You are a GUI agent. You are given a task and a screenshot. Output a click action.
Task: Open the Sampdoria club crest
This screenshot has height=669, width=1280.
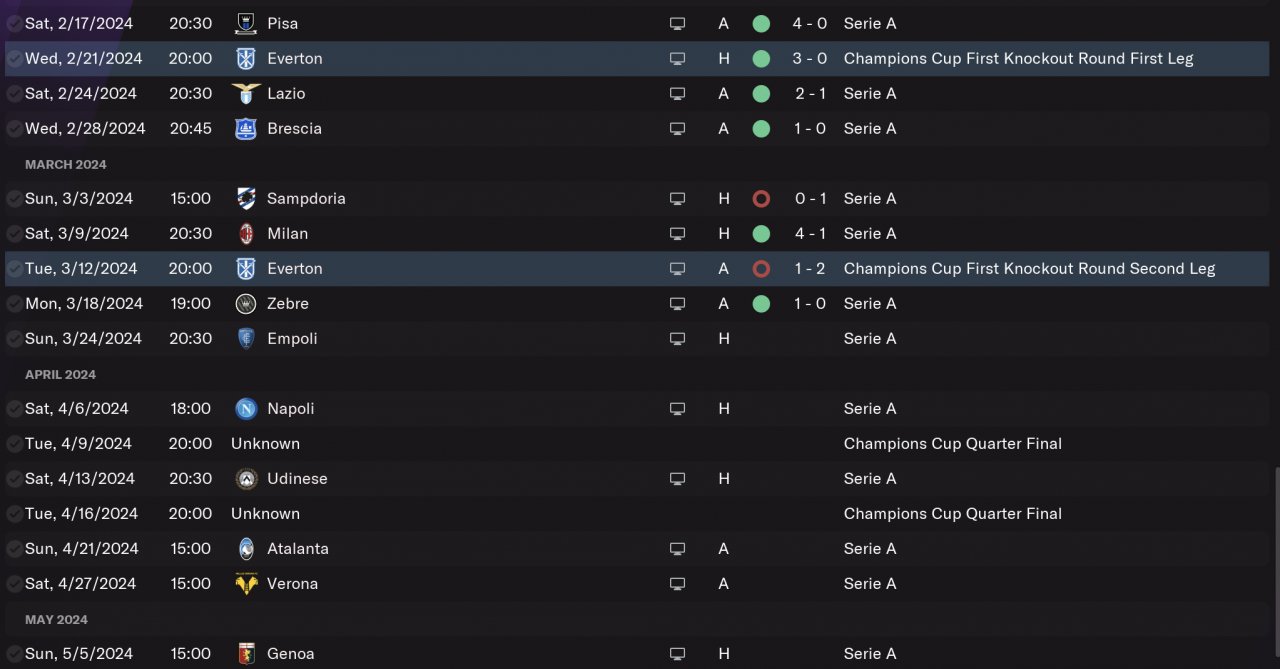click(x=245, y=198)
